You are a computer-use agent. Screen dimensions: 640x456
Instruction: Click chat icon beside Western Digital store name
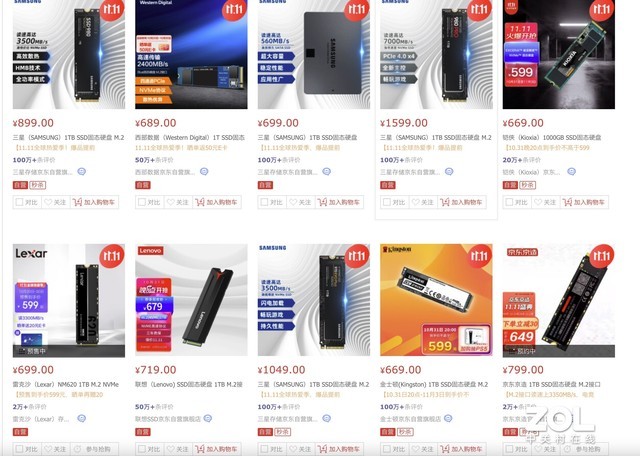point(204,171)
